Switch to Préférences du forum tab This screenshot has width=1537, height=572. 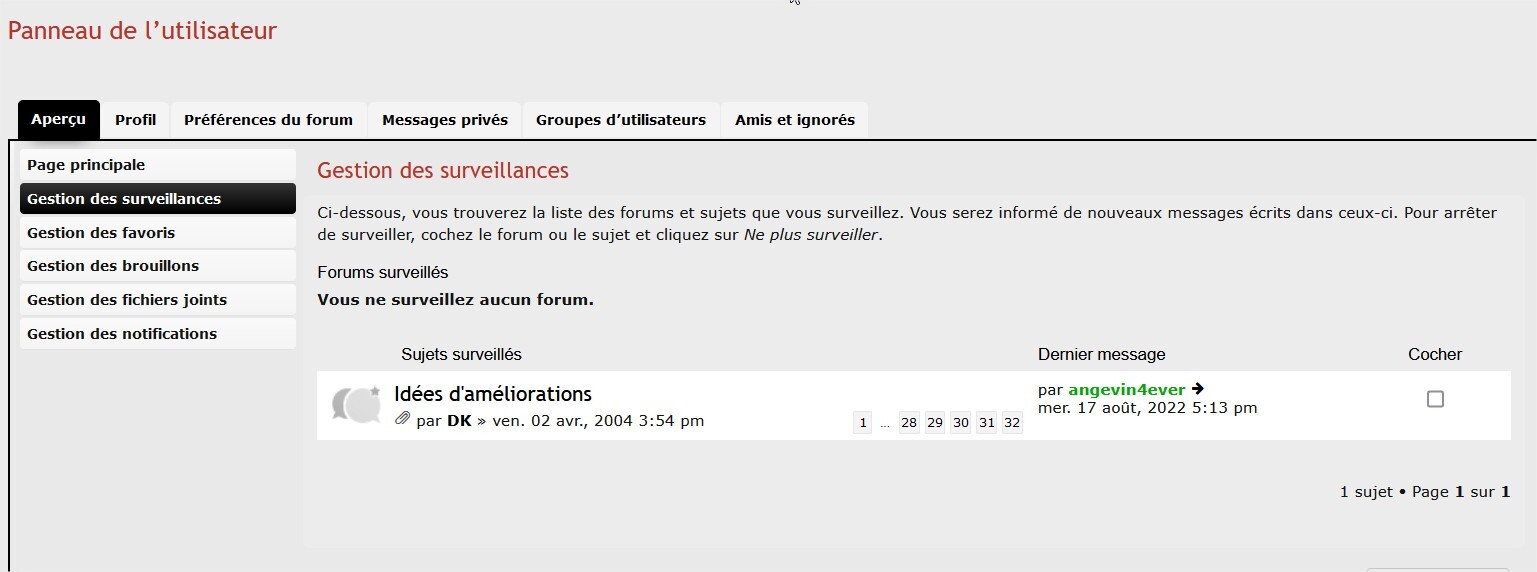click(268, 120)
